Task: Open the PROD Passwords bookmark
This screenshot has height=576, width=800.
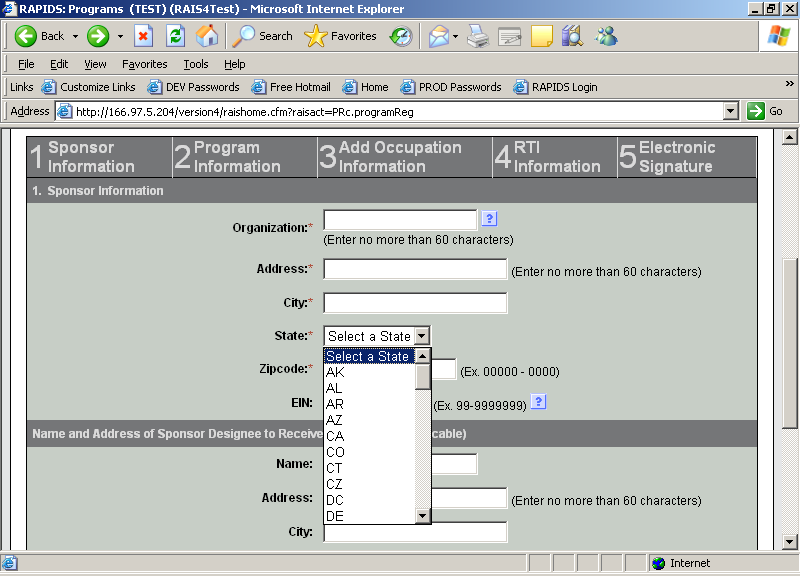Action: [451, 87]
